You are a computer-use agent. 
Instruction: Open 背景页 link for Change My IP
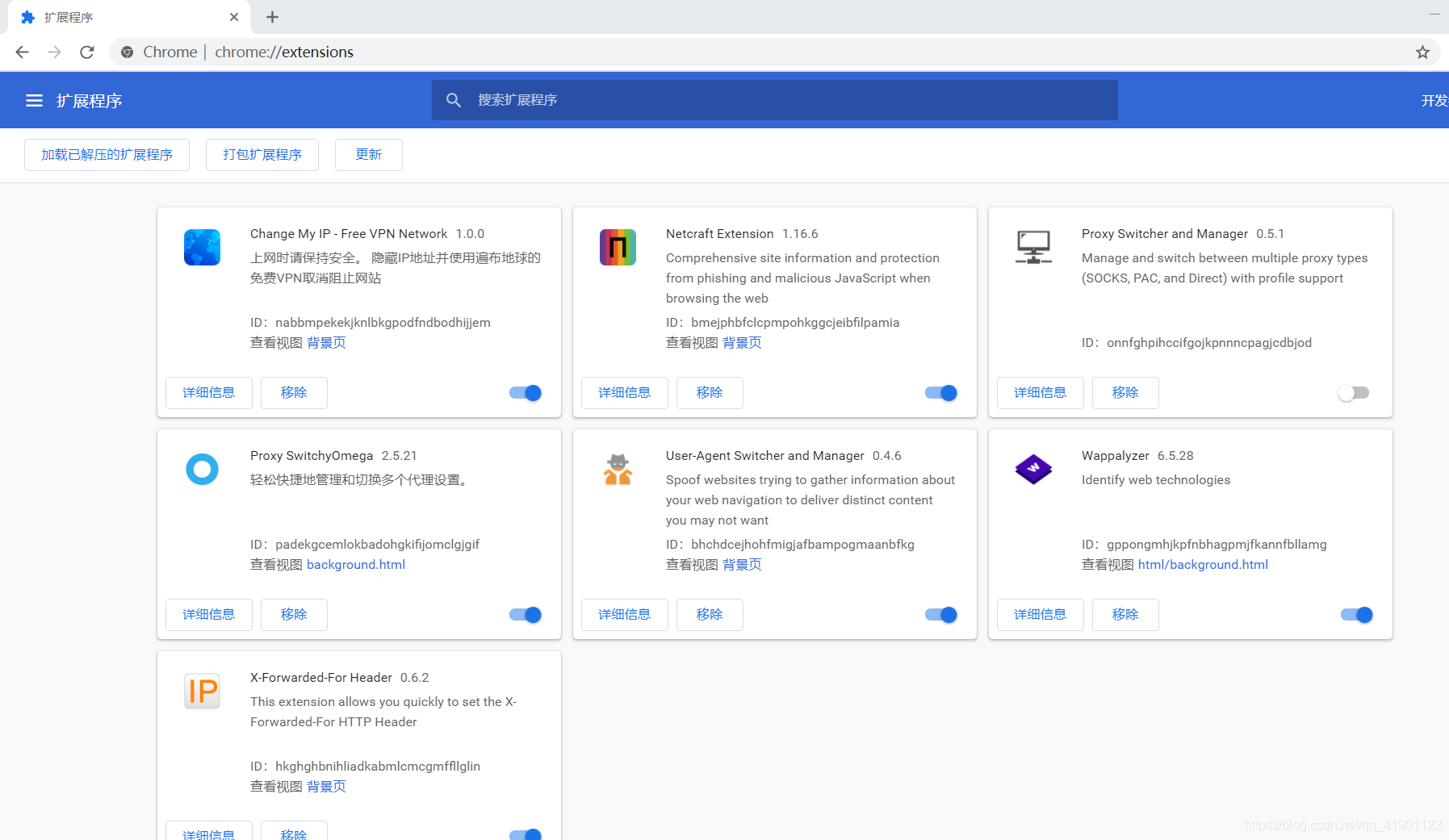(326, 343)
